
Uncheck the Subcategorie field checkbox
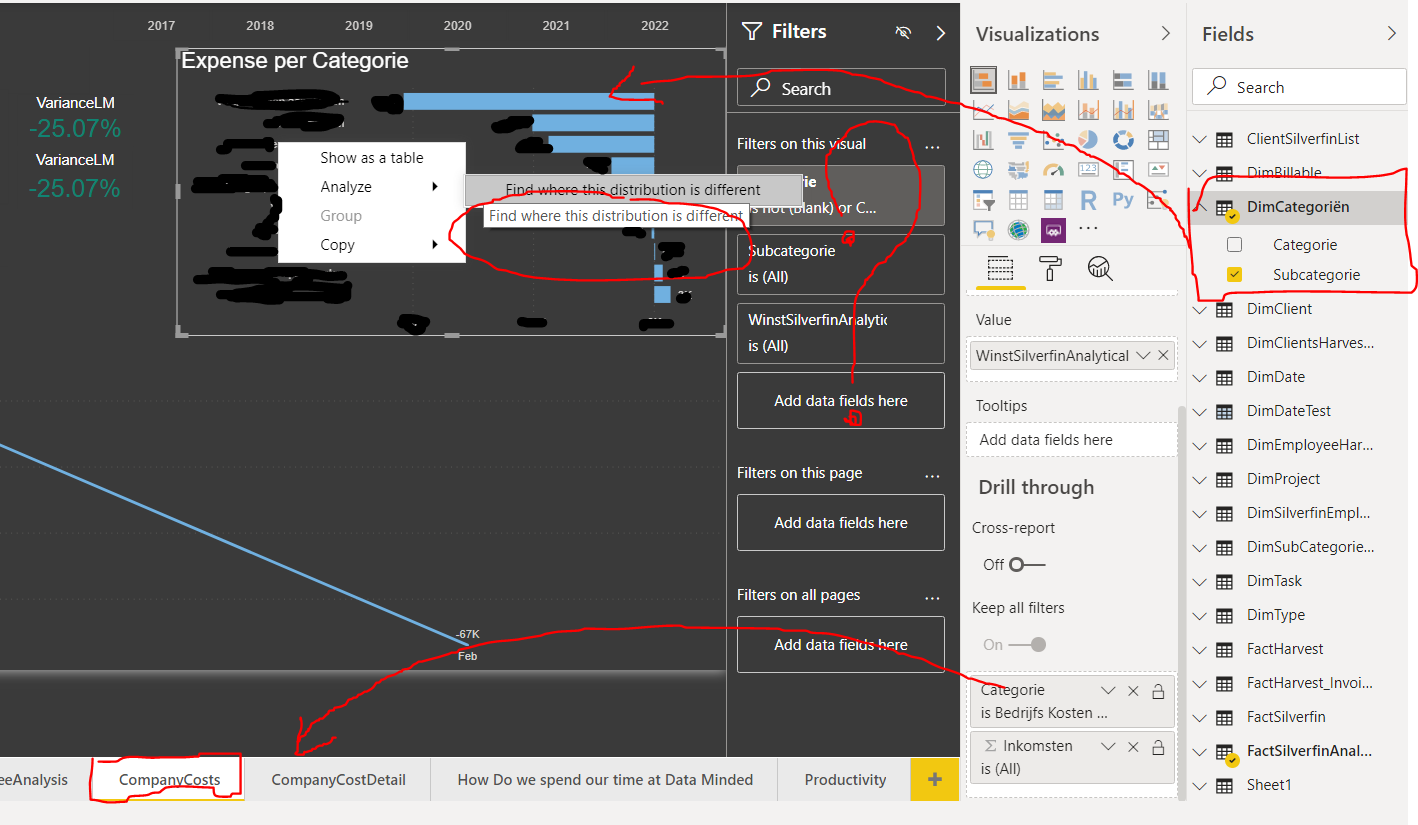tap(1234, 274)
